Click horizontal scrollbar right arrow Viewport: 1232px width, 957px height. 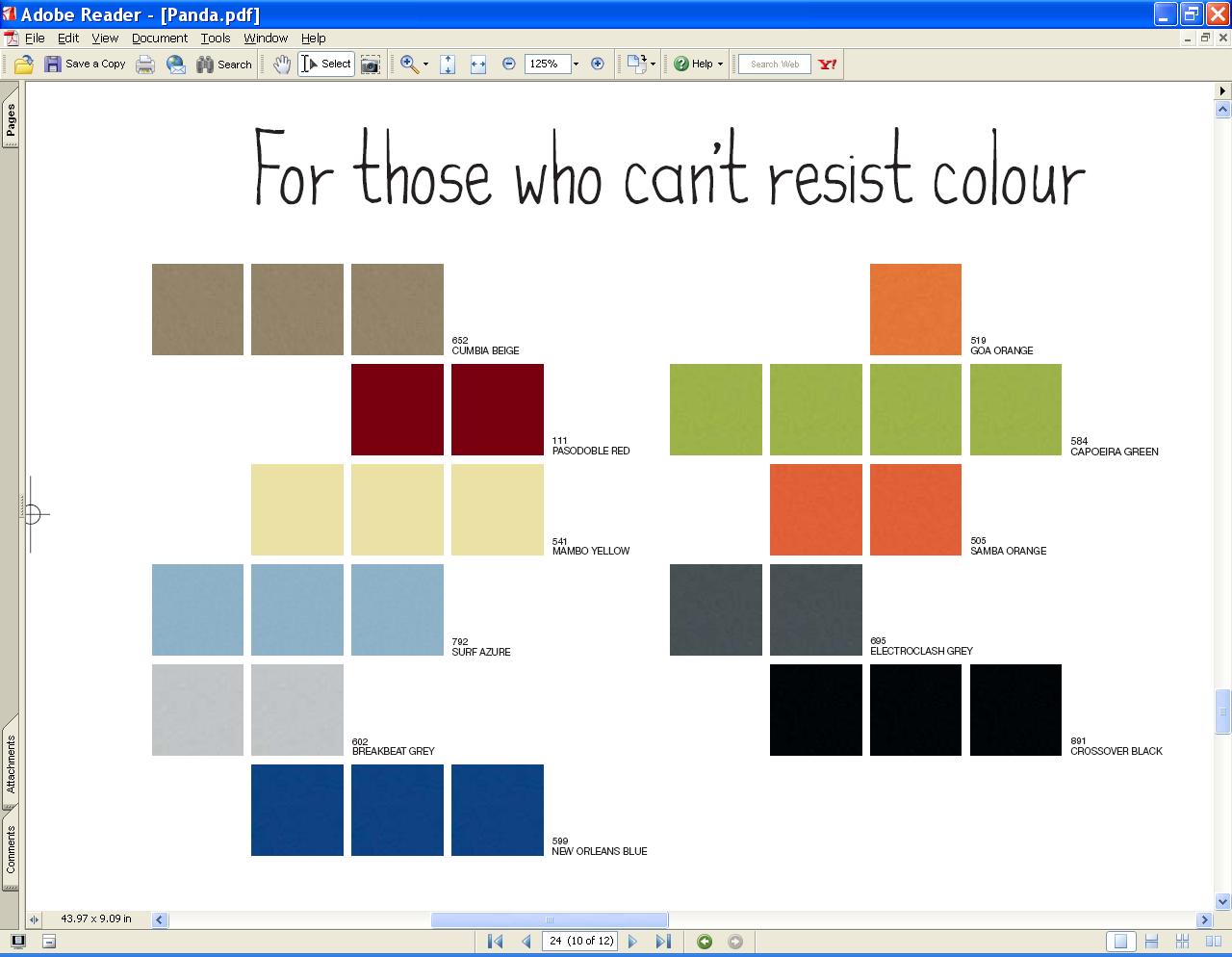(x=1204, y=919)
